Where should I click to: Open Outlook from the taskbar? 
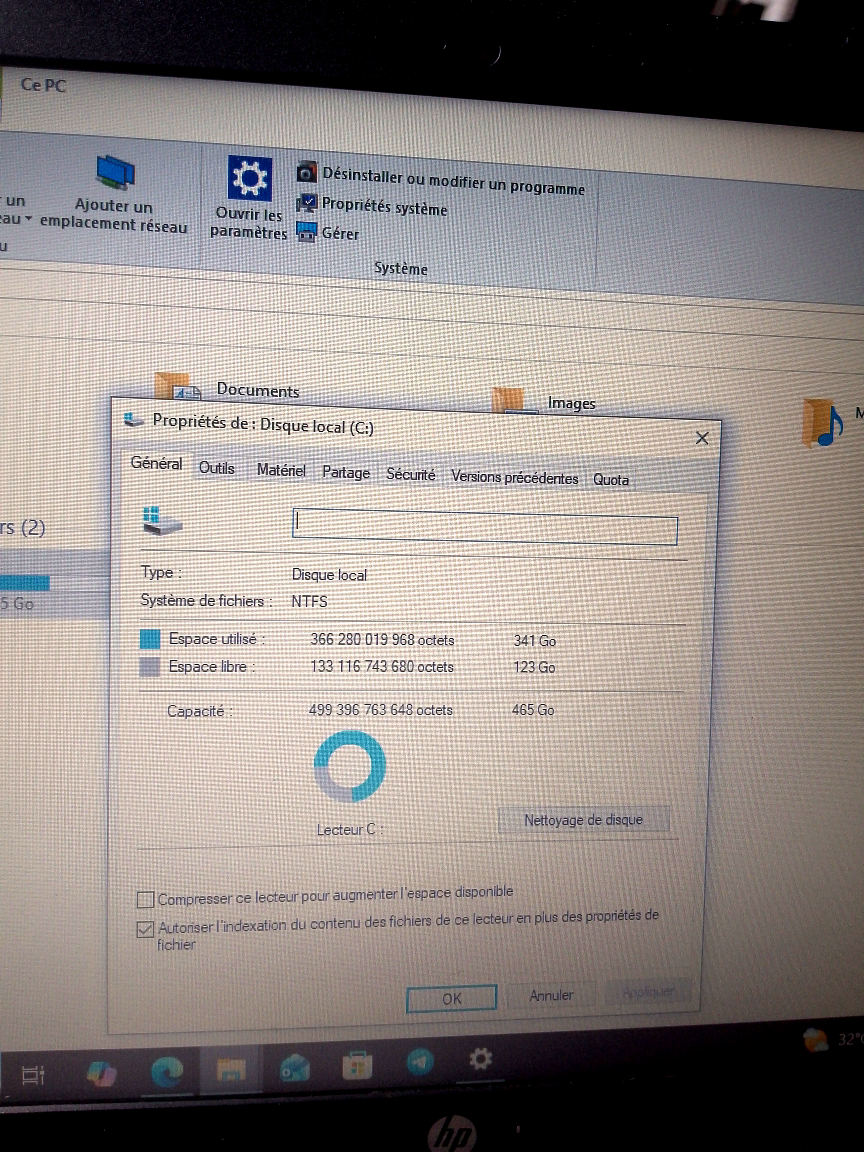294,1068
